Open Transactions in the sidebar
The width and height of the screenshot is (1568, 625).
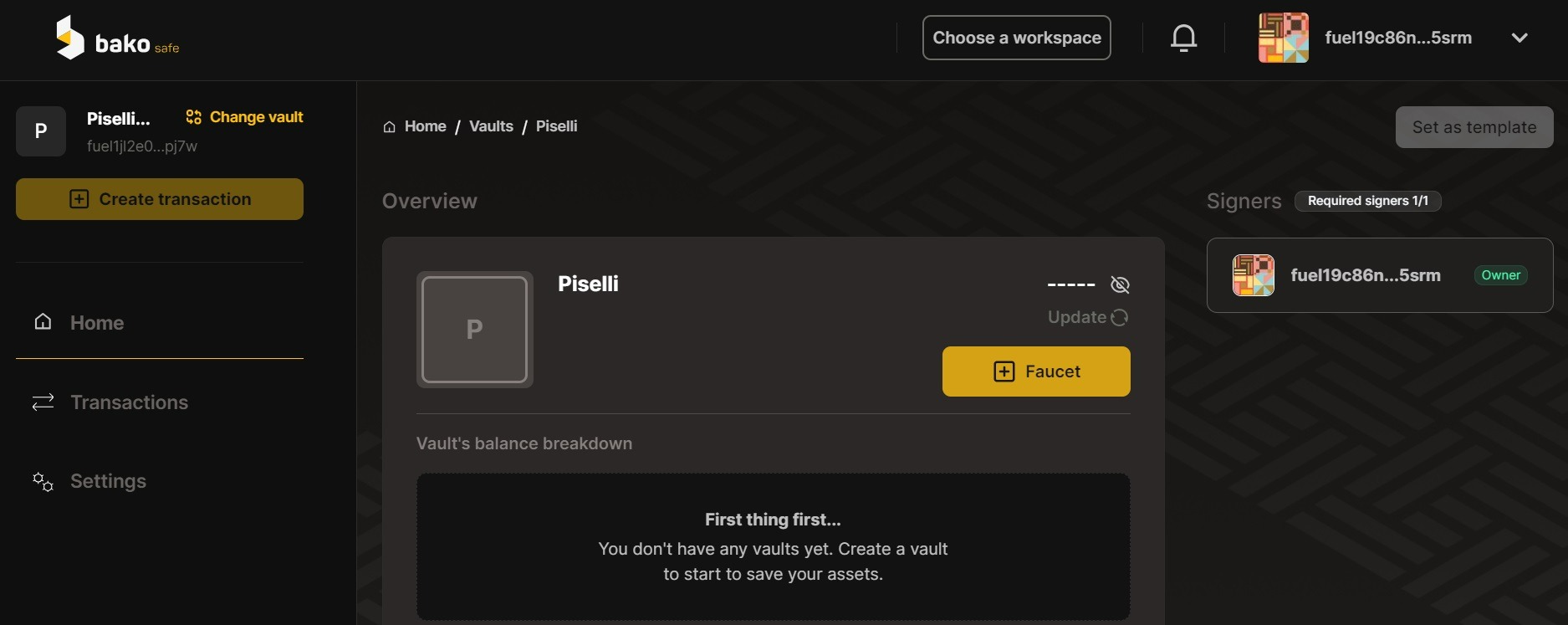tap(129, 402)
